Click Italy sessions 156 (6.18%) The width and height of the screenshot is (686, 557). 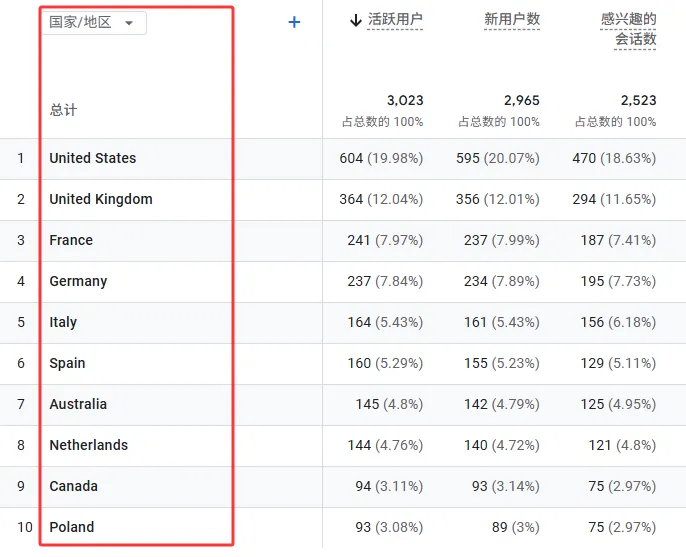(x=619, y=322)
